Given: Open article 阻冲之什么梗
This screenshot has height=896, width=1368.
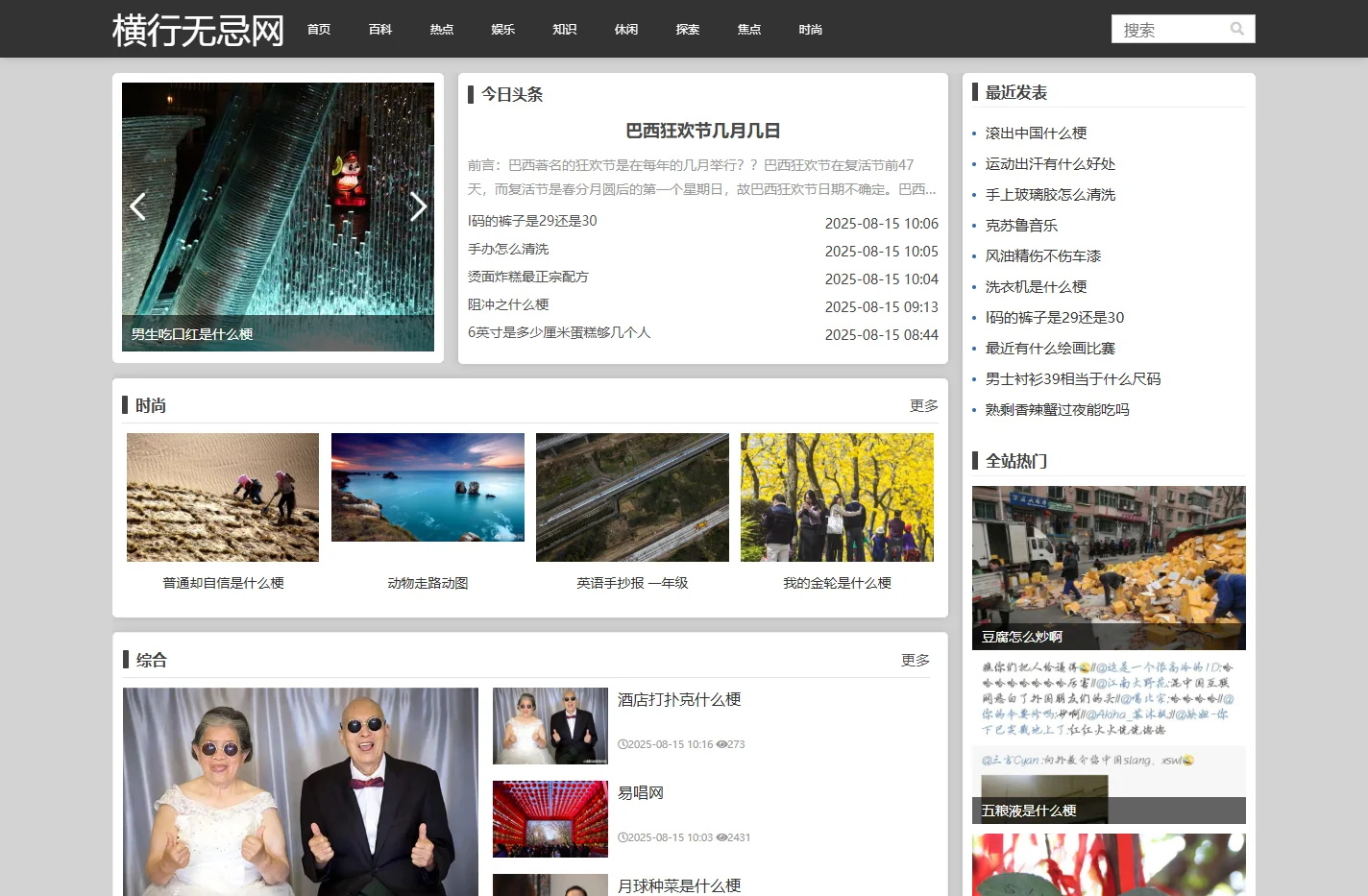Looking at the screenshot, I should (508, 304).
